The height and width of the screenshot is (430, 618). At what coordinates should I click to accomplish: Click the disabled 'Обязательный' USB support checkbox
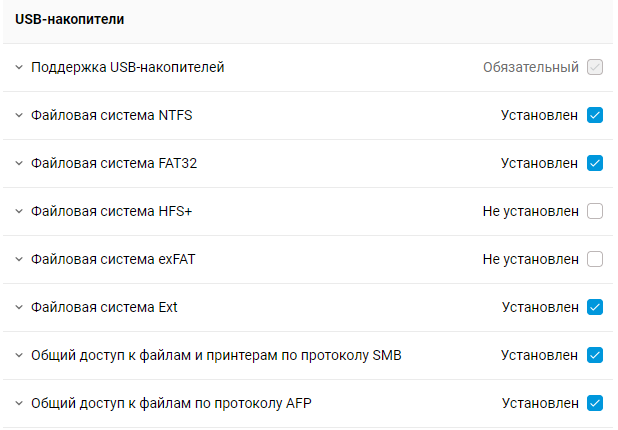tap(595, 68)
